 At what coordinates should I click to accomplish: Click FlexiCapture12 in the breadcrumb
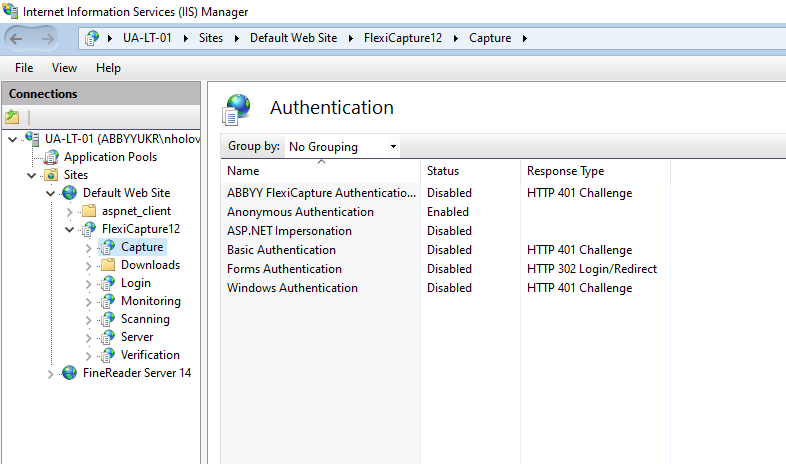[x=403, y=38]
